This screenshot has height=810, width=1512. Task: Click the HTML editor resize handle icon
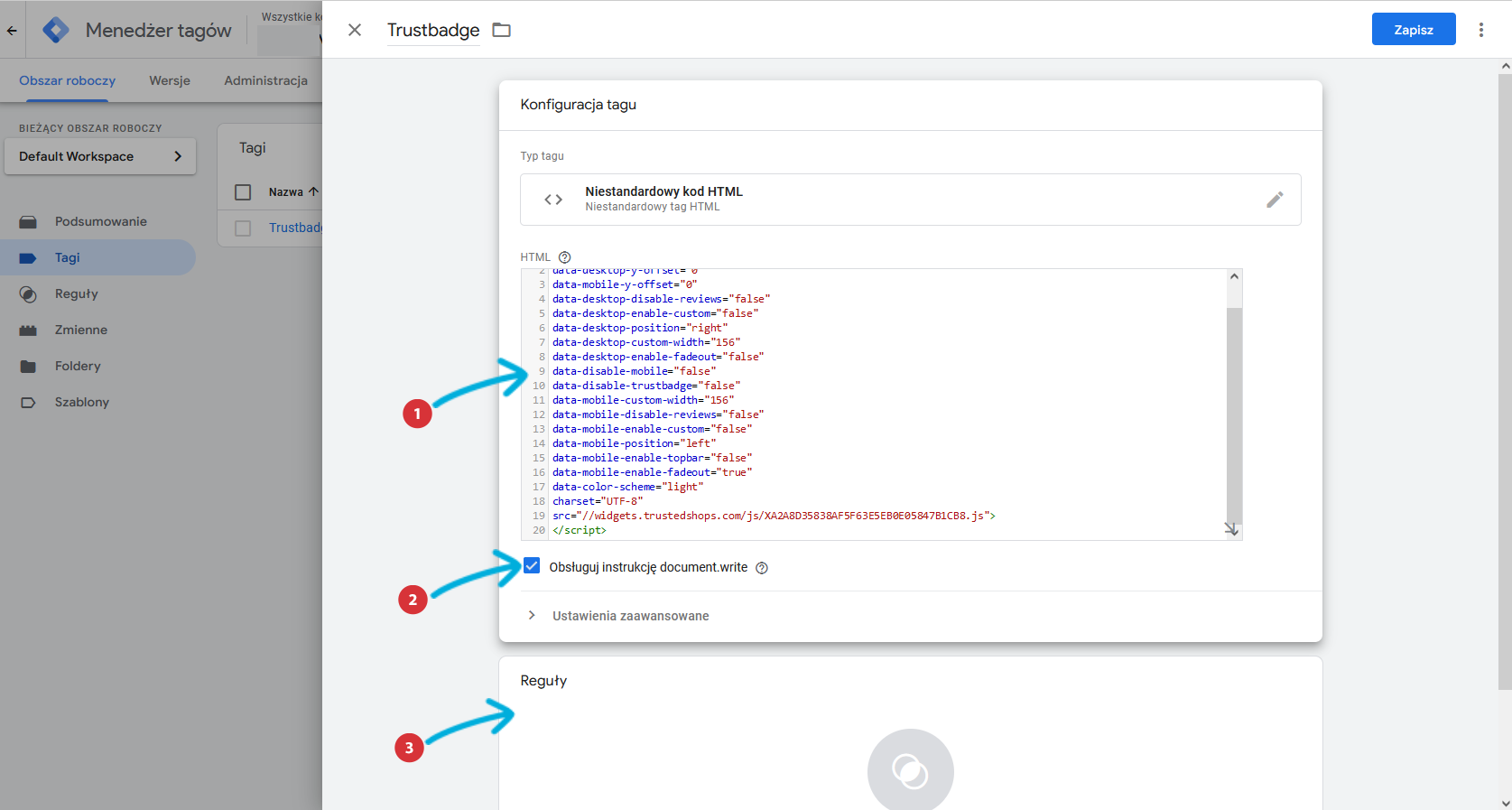coord(1231,529)
